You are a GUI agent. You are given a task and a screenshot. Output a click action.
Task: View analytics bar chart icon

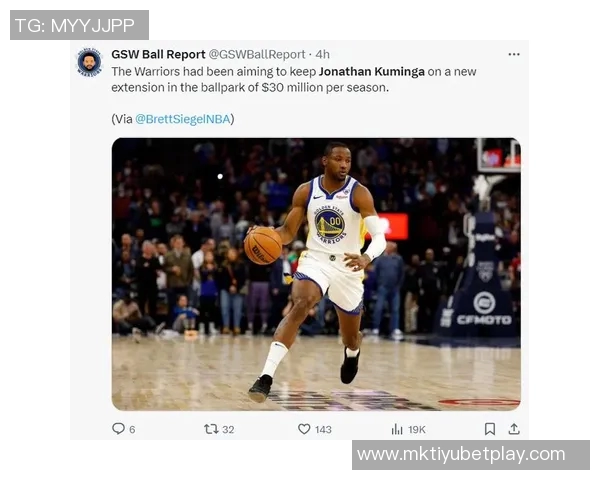(x=397, y=429)
